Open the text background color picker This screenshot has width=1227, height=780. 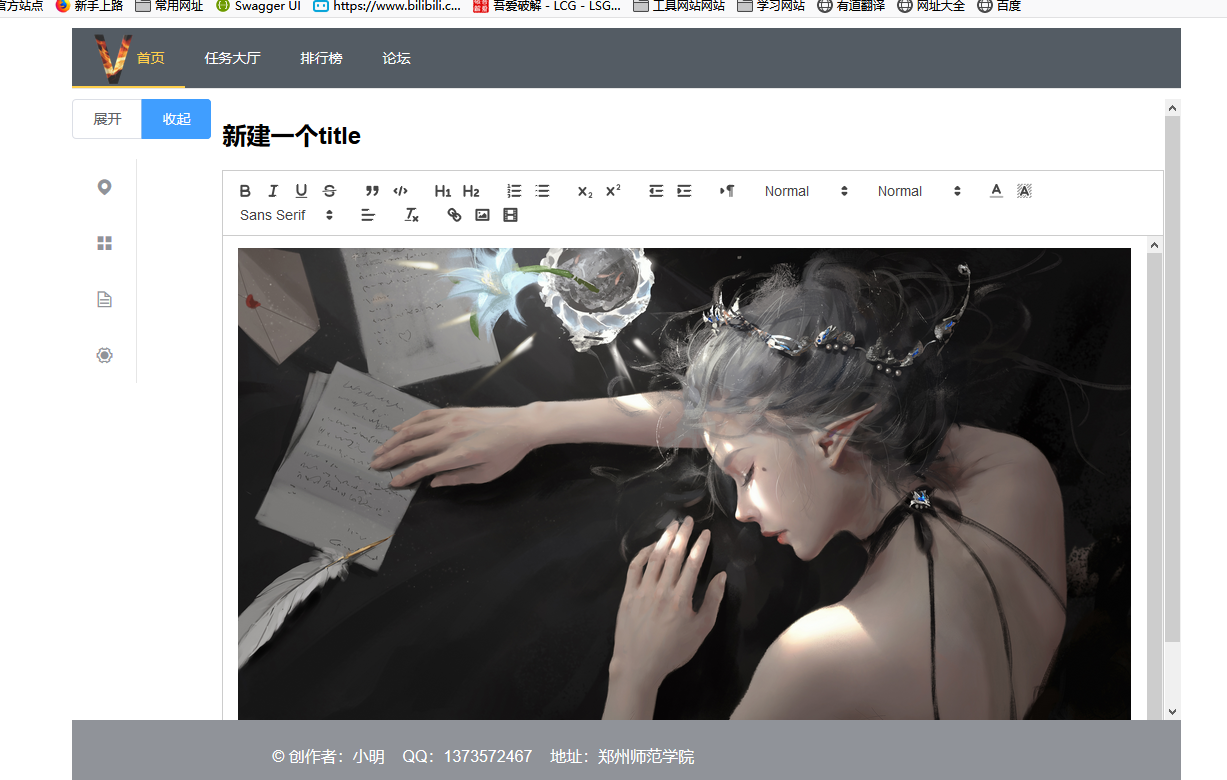pyautogui.click(x=1024, y=191)
